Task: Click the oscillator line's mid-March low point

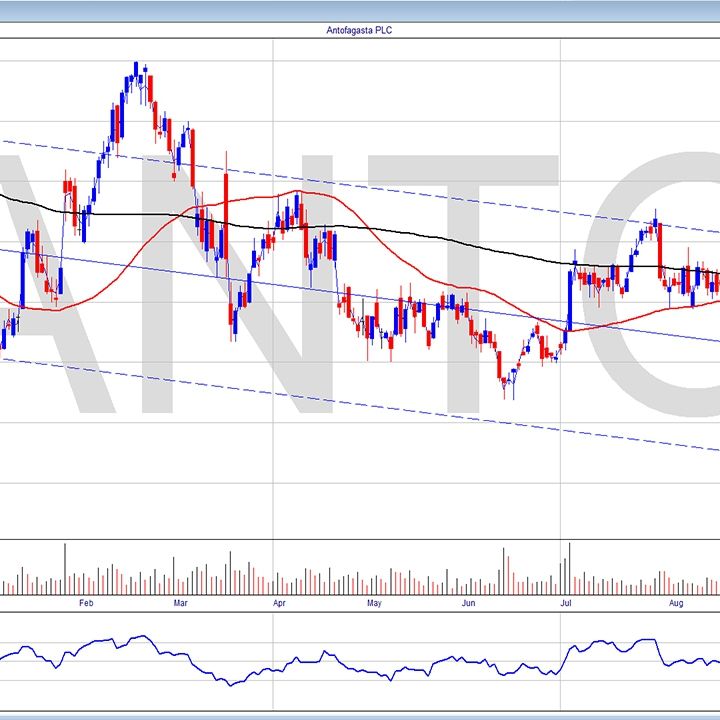Action: 230,684
